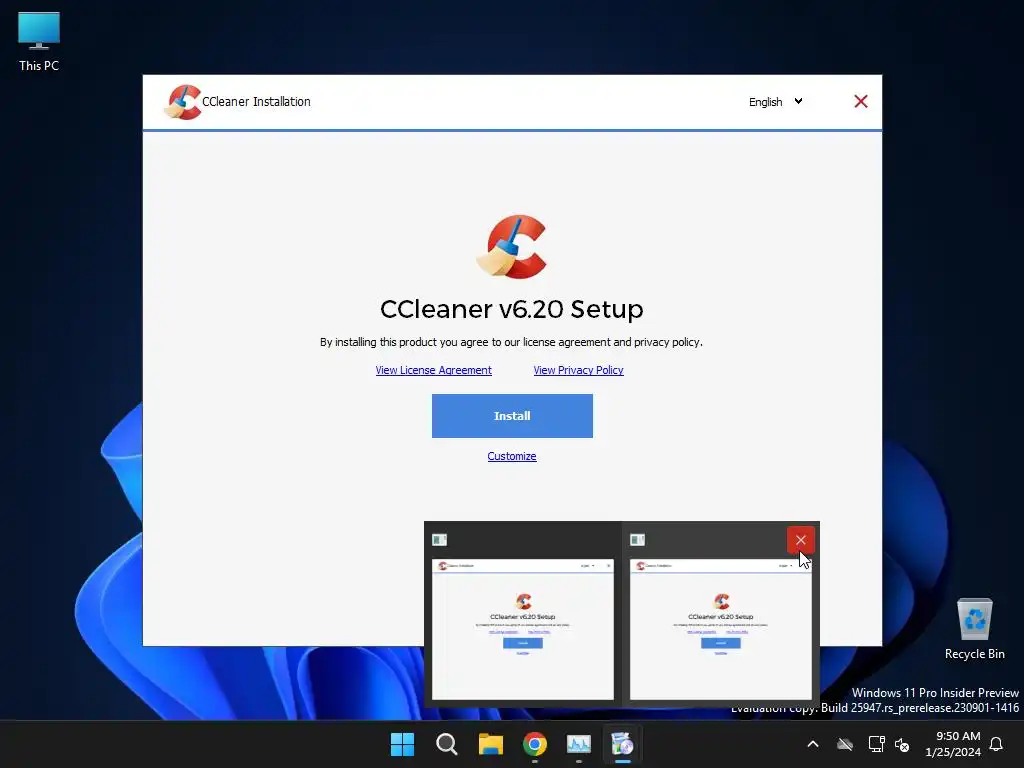Expand the English language dropdown

click(775, 102)
